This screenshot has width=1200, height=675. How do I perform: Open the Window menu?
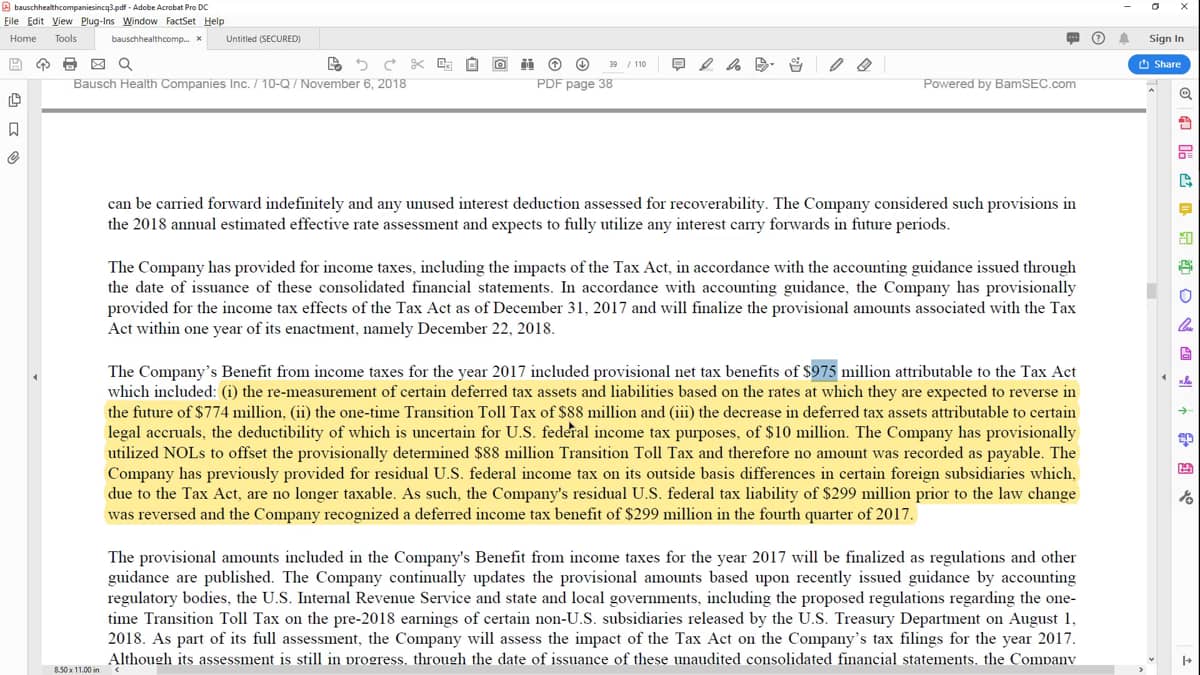(140, 21)
